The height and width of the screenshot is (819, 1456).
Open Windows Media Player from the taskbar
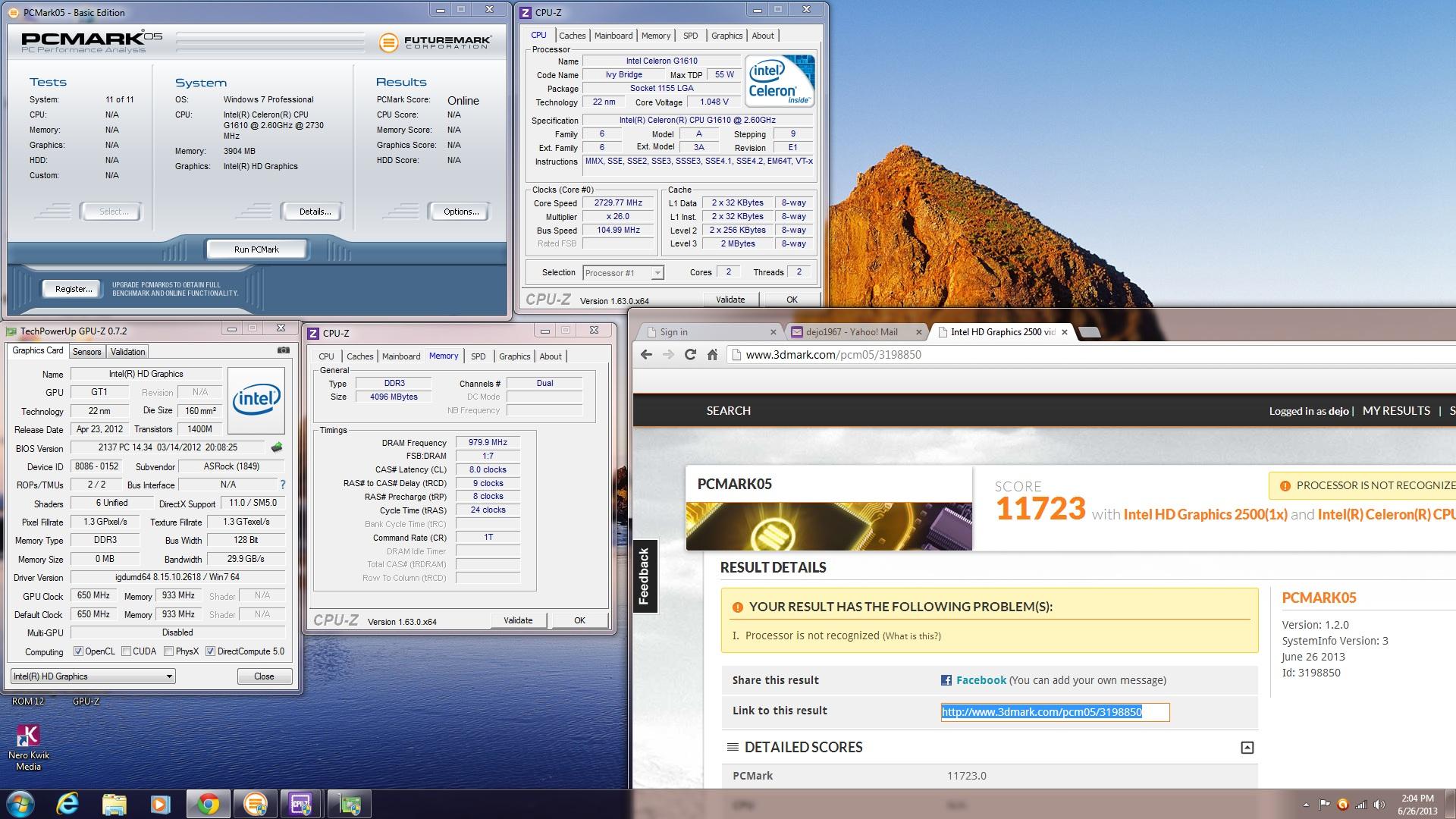tap(161, 804)
